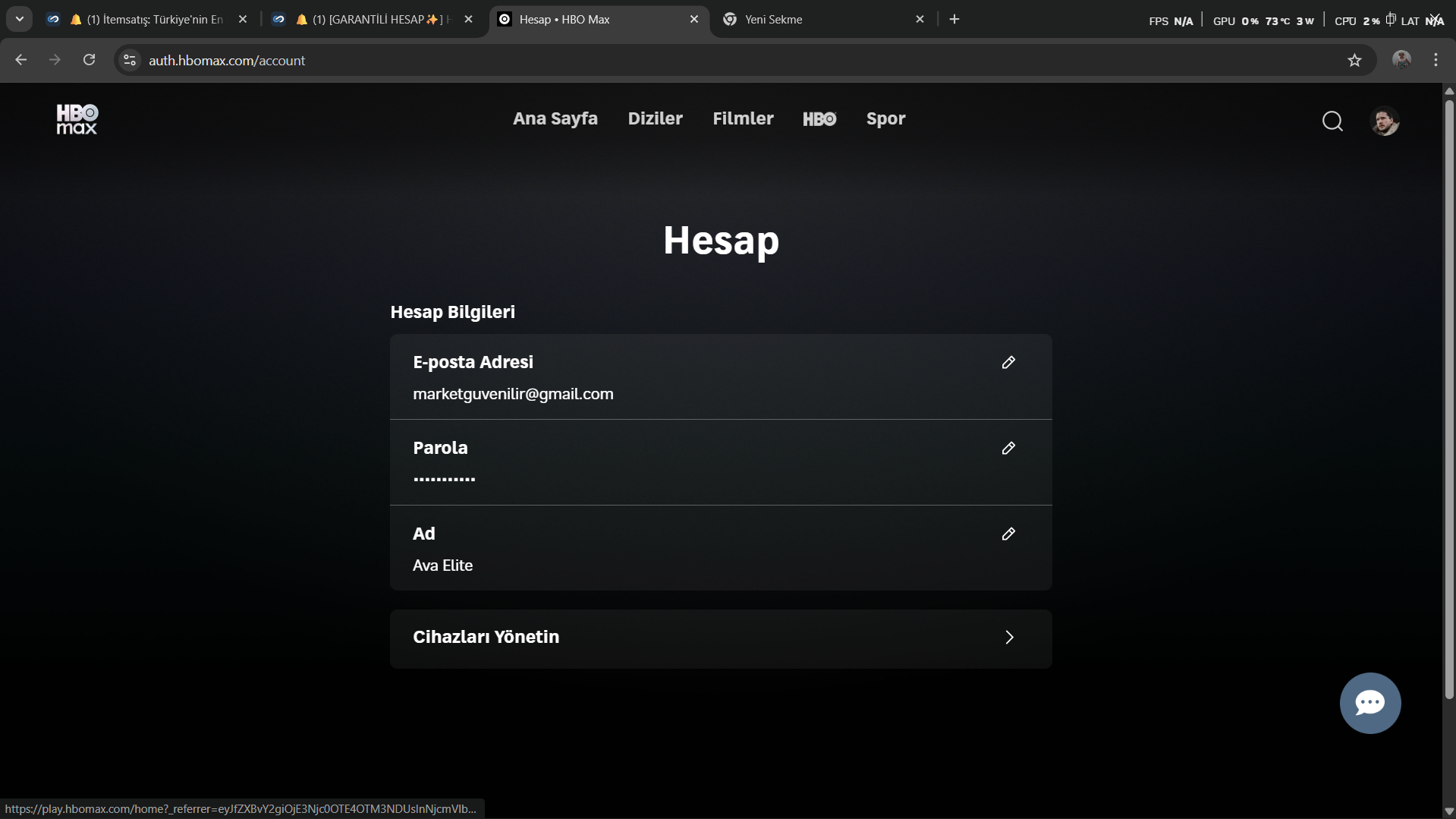This screenshot has height=819, width=1456.
Task: Open the chat support bubble
Action: point(1370,703)
